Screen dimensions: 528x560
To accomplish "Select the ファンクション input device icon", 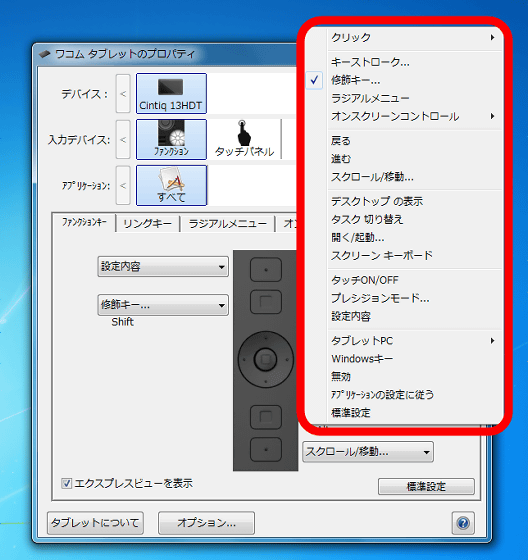I will (x=171, y=139).
